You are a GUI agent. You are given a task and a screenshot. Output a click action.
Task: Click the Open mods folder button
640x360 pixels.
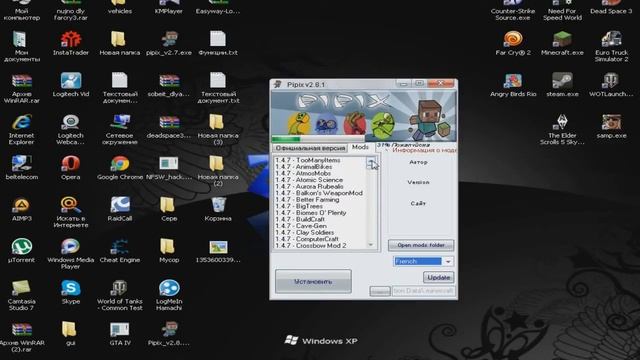coord(421,245)
